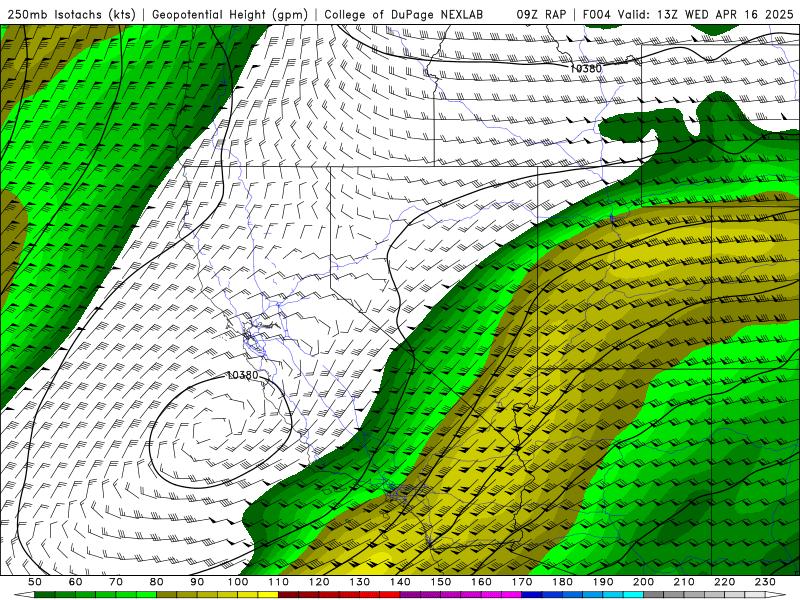Viewport: 800px width, 600px height.
Task: Click the 70 value on the color scale
Action: pos(116,582)
